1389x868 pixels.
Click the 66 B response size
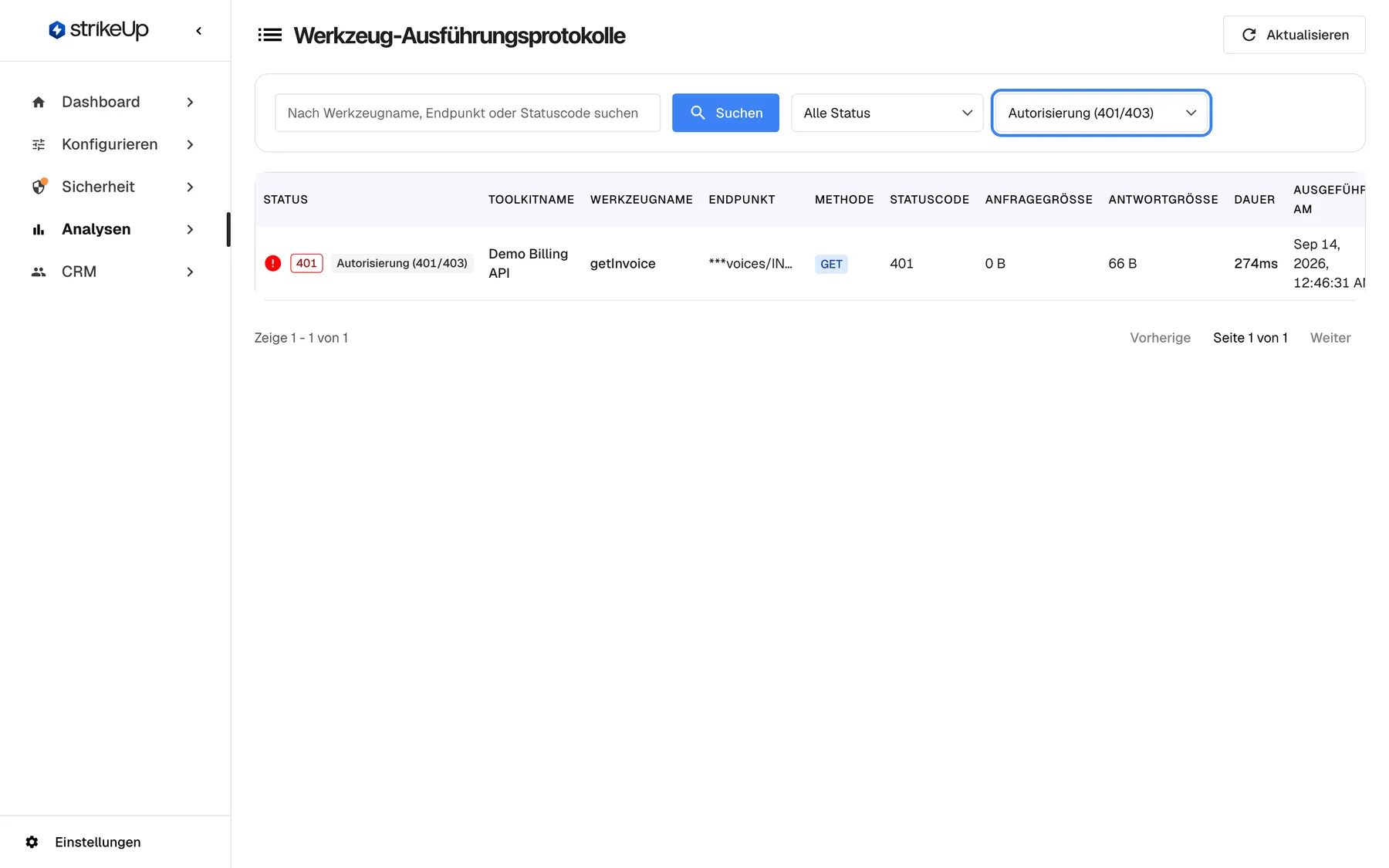(1123, 263)
